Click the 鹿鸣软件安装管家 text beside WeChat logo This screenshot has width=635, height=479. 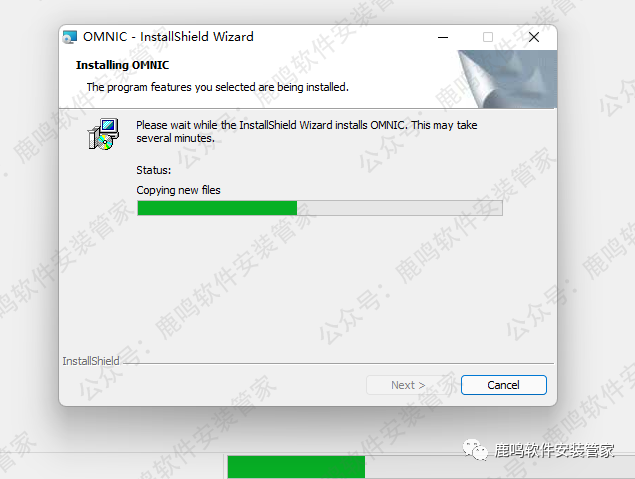(554, 450)
